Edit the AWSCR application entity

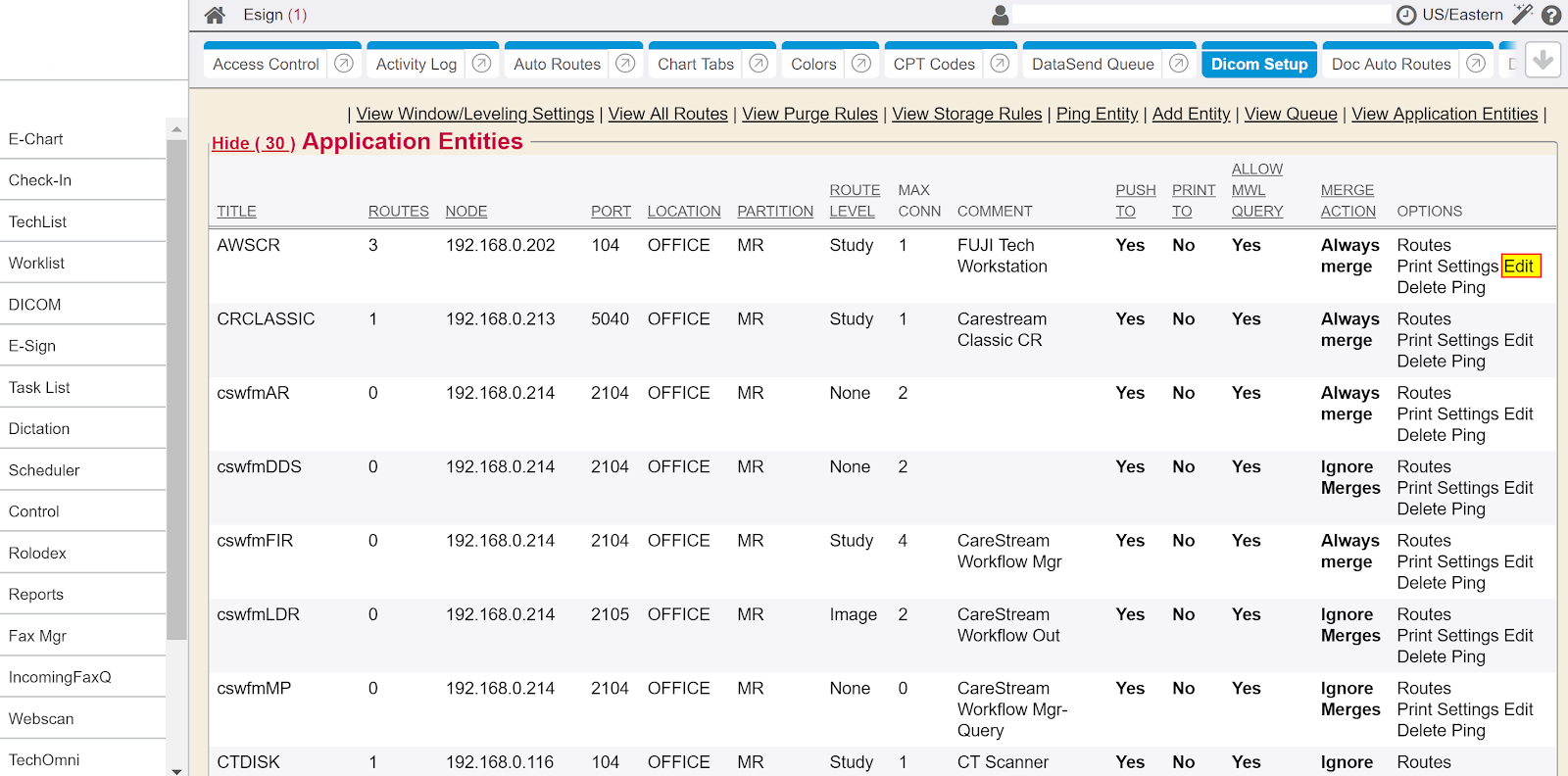(1519, 267)
